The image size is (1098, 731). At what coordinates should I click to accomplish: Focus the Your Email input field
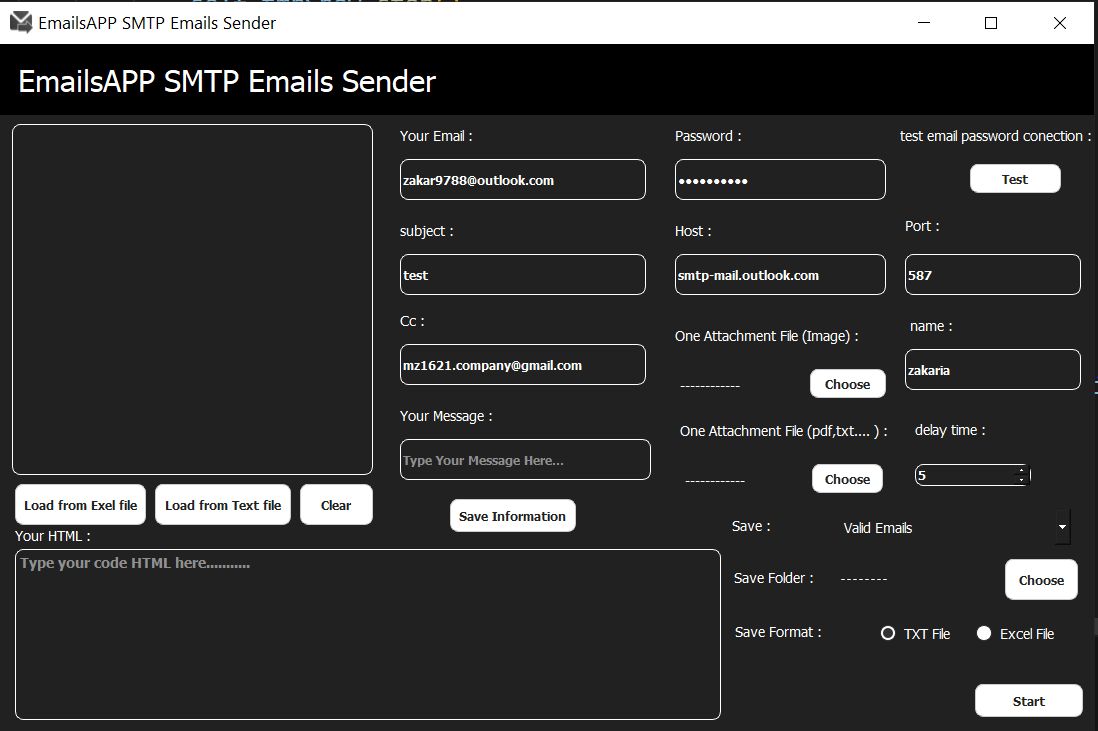(522, 180)
